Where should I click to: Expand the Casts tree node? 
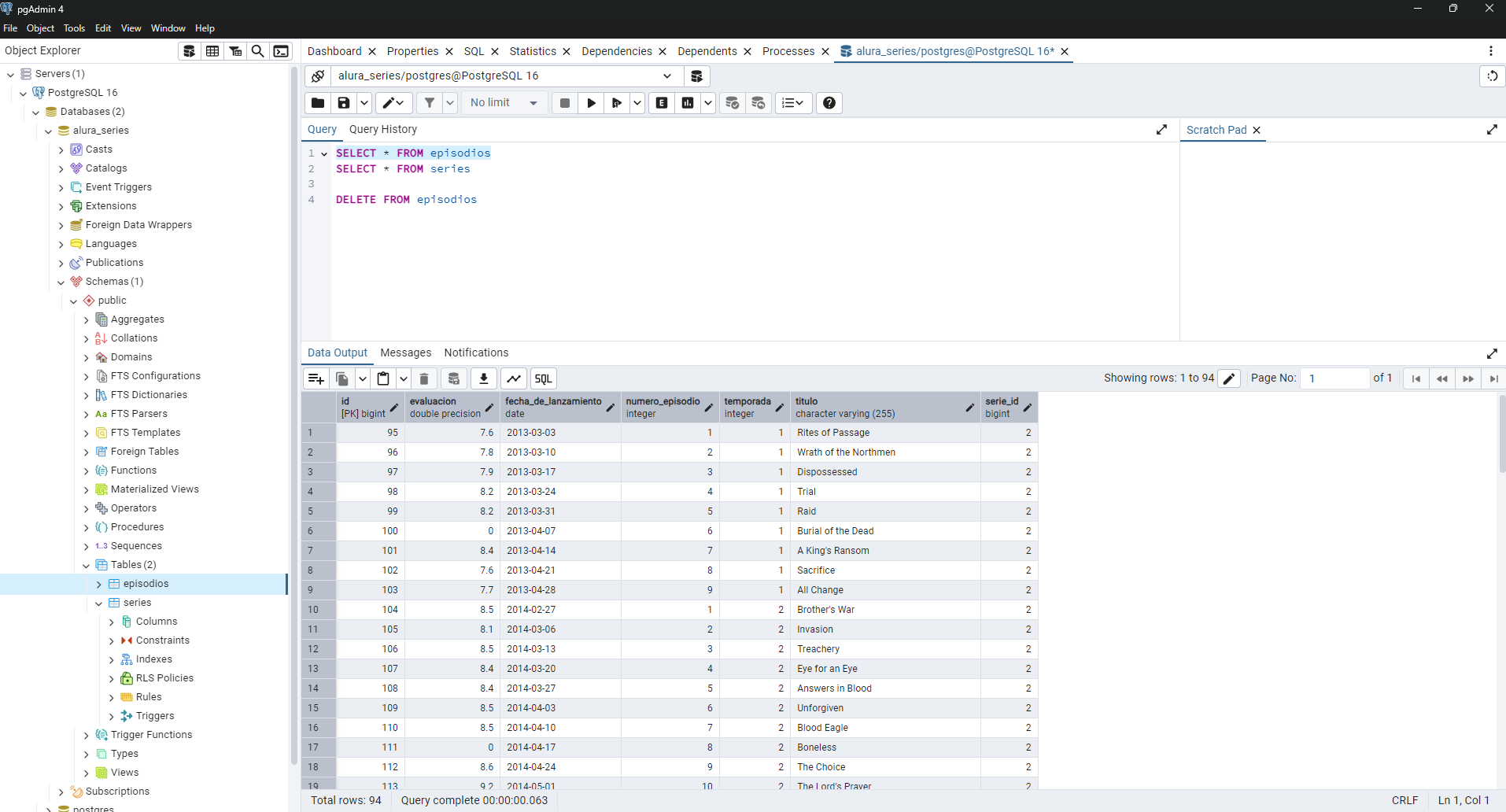(61, 149)
